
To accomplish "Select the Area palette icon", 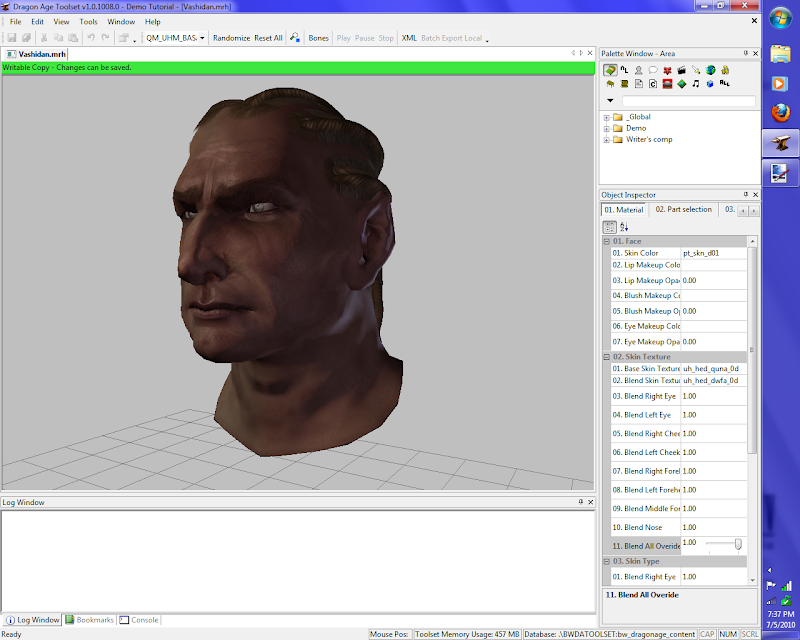I will point(610,70).
